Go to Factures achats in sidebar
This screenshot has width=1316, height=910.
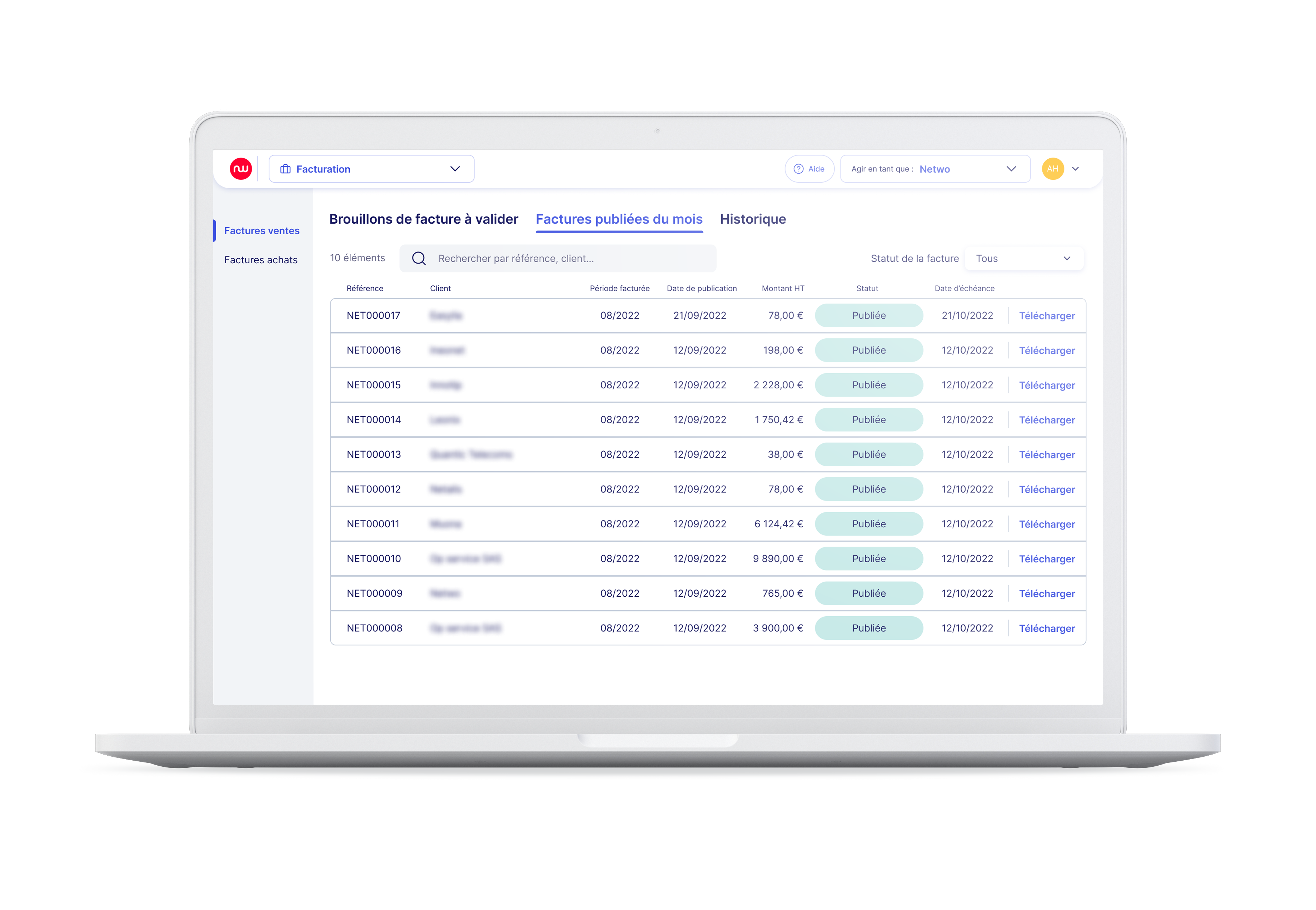(x=260, y=260)
